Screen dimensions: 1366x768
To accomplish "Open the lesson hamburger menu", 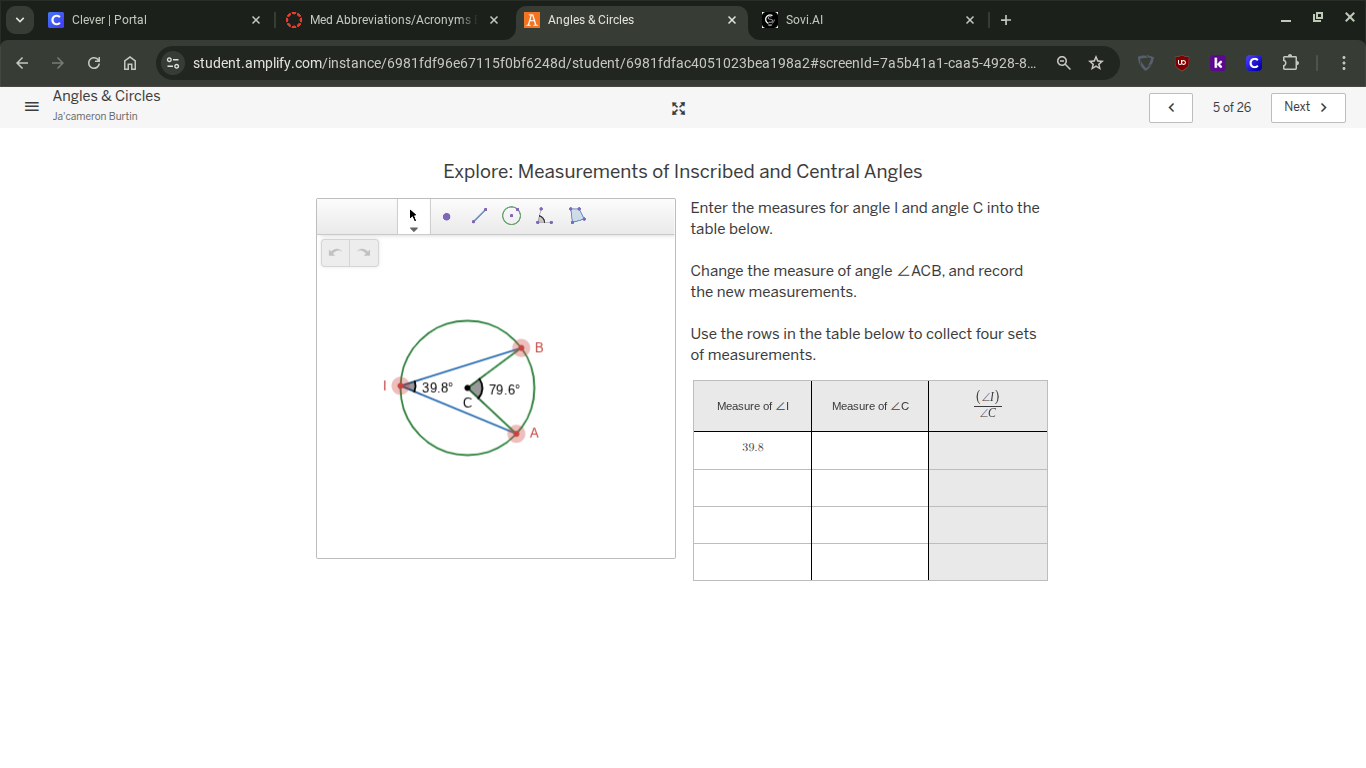I will [x=31, y=107].
